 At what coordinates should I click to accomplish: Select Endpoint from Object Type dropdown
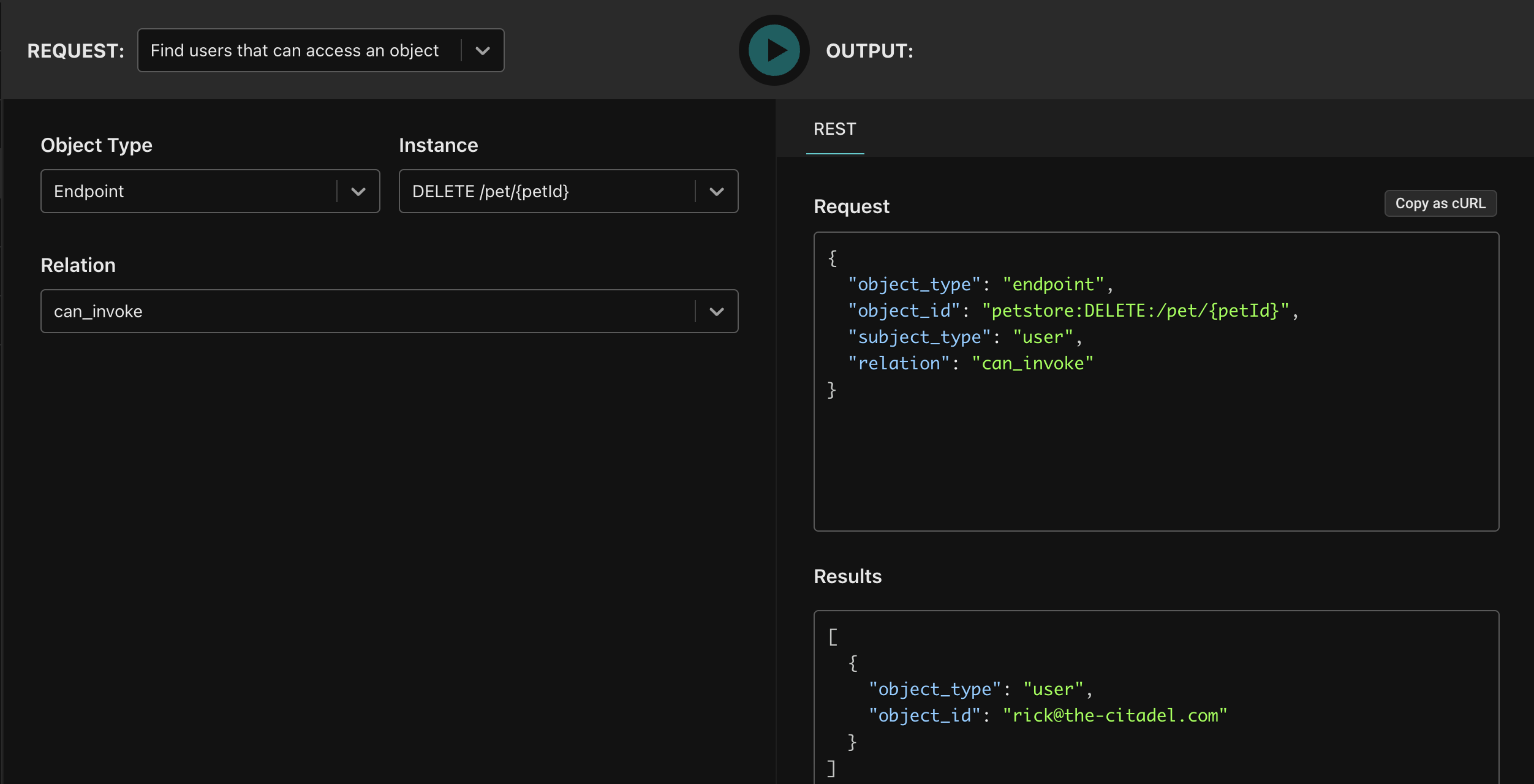point(210,190)
